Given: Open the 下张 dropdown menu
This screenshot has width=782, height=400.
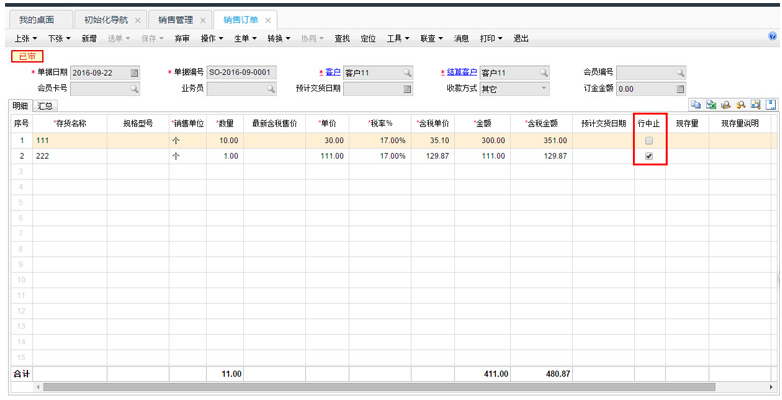Looking at the screenshot, I should [59, 38].
